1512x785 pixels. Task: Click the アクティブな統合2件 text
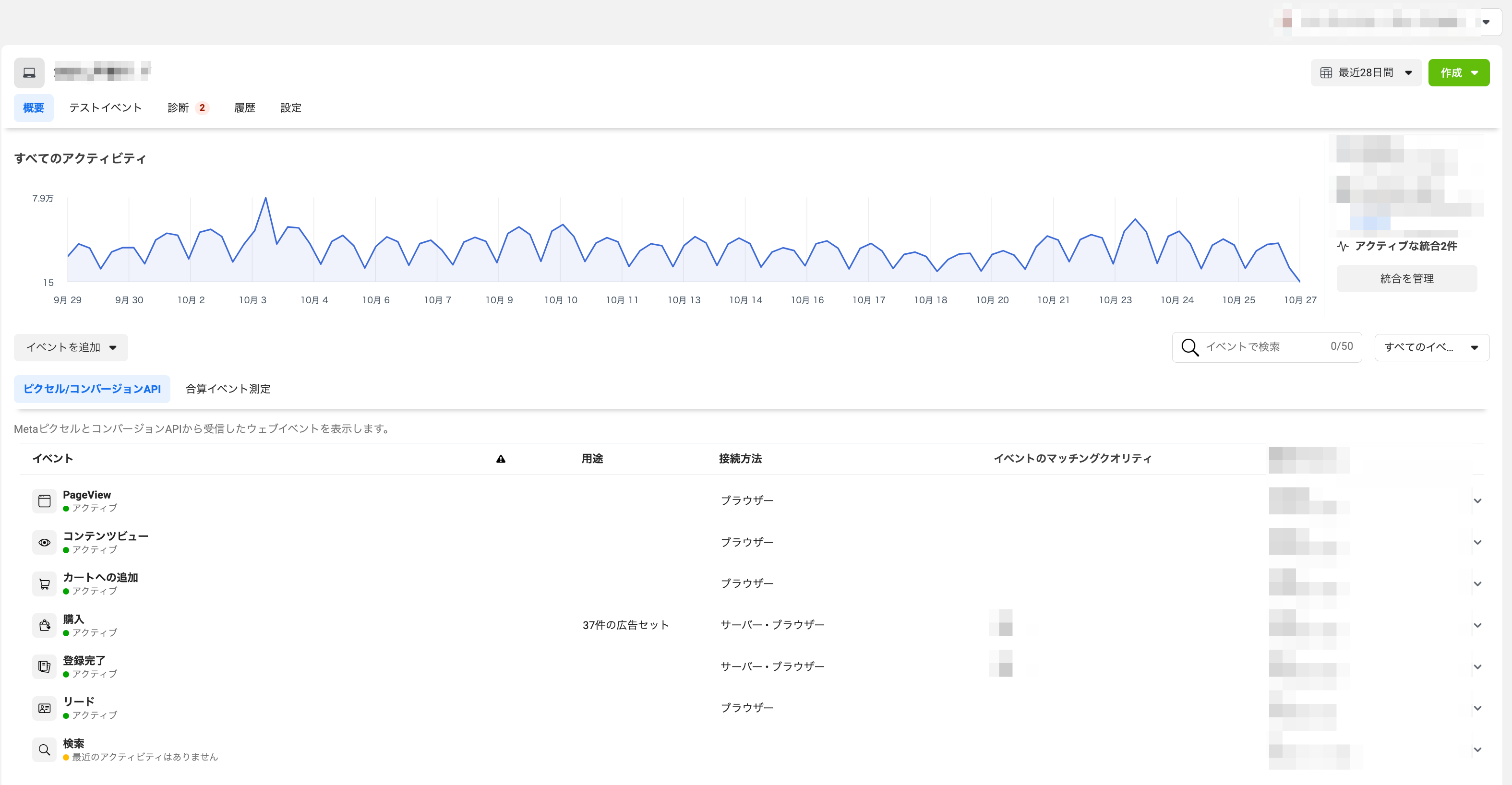[1406, 246]
